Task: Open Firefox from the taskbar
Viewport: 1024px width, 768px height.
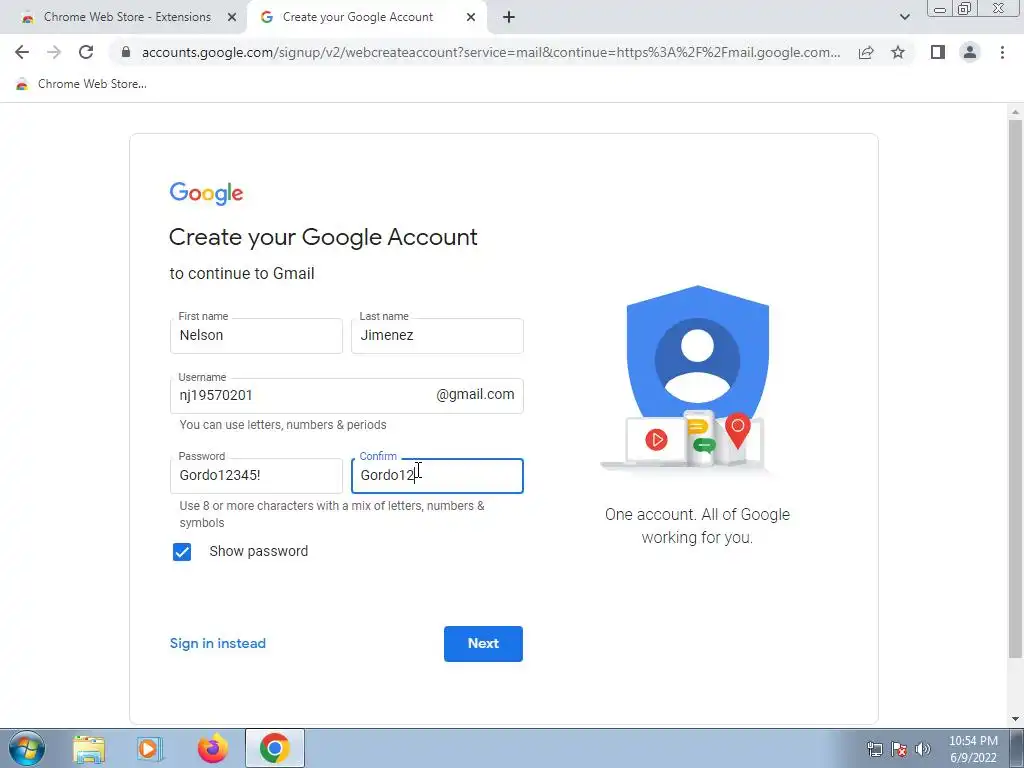Action: (212, 748)
